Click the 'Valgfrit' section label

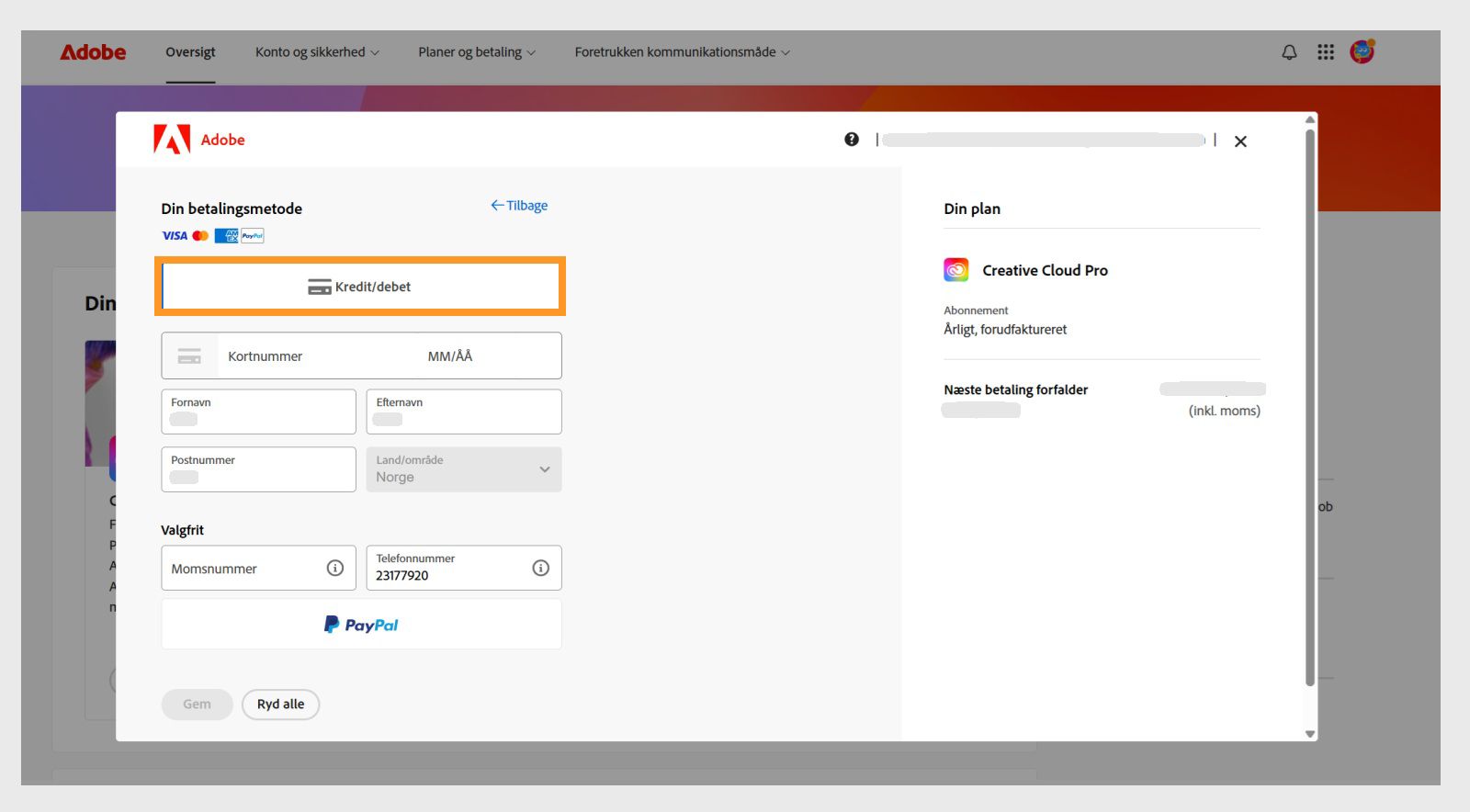point(182,530)
